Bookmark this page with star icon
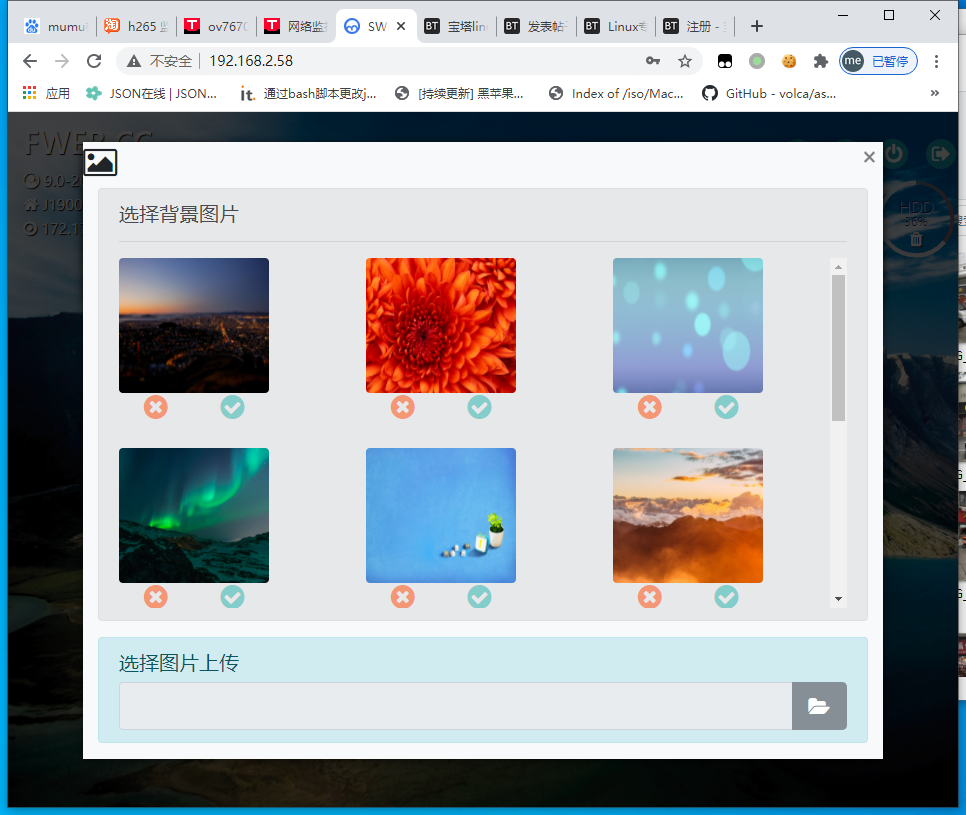966x815 pixels. [x=684, y=61]
